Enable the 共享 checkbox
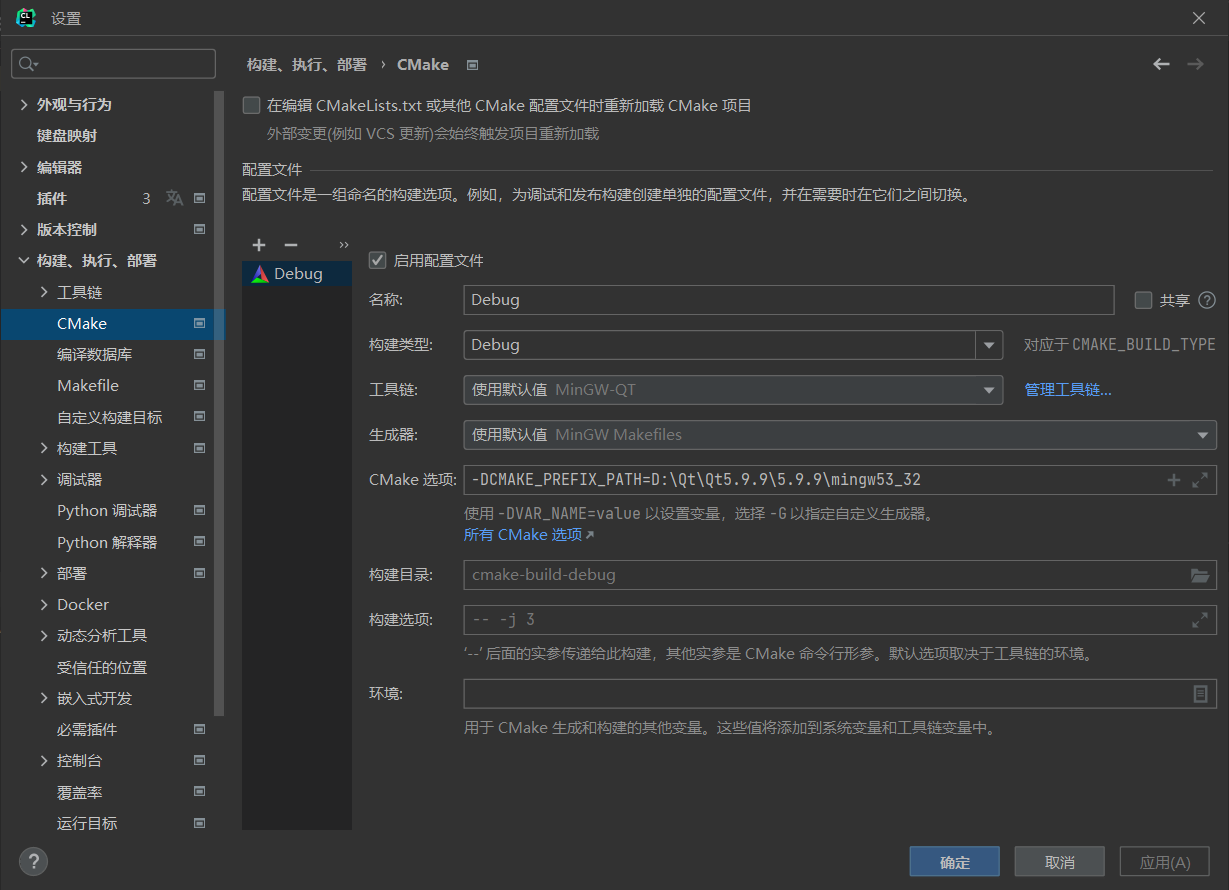This screenshot has height=890, width=1229. [x=1143, y=300]
